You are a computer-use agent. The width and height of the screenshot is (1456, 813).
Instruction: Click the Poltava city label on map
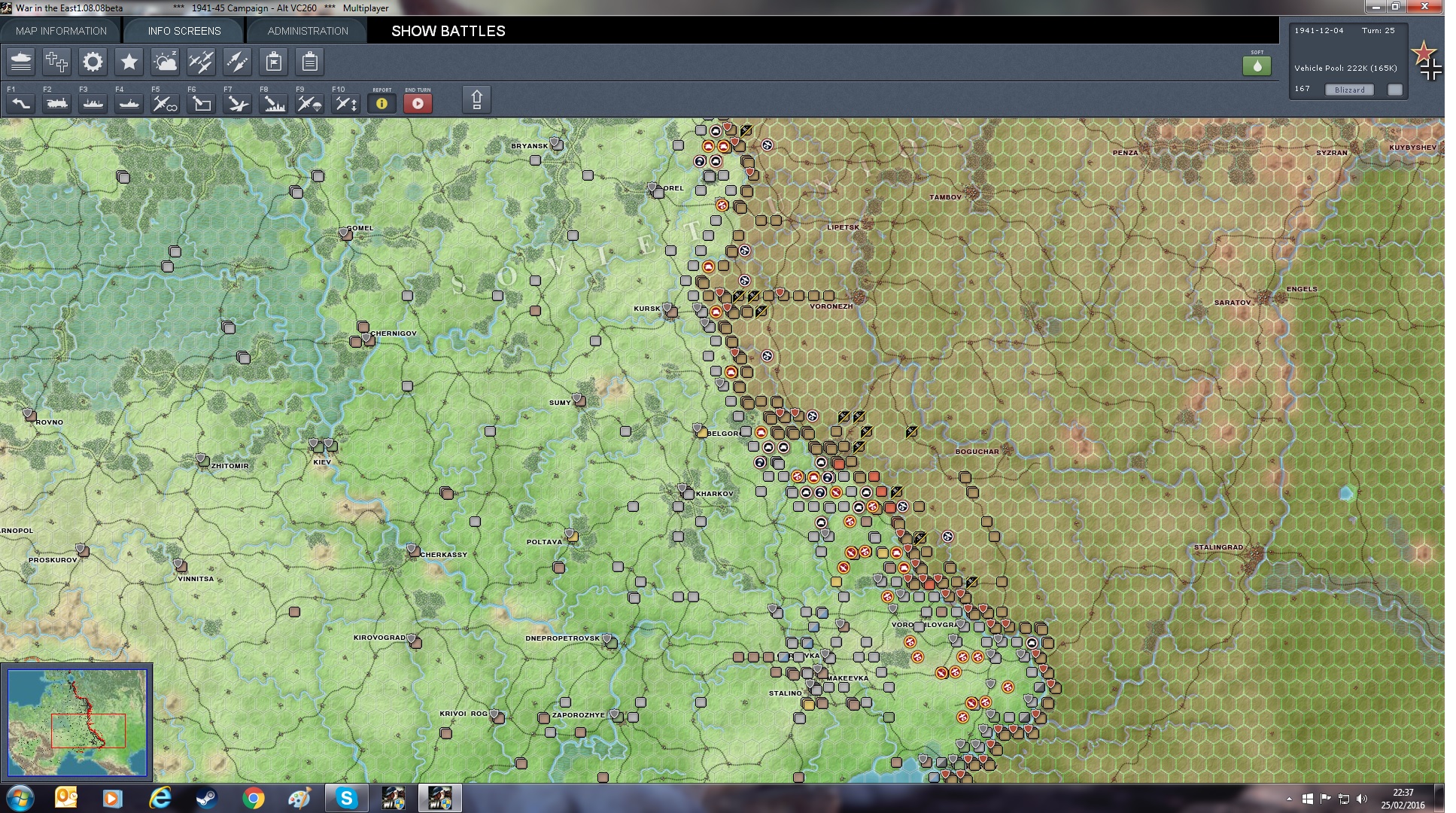pos(544,542)
